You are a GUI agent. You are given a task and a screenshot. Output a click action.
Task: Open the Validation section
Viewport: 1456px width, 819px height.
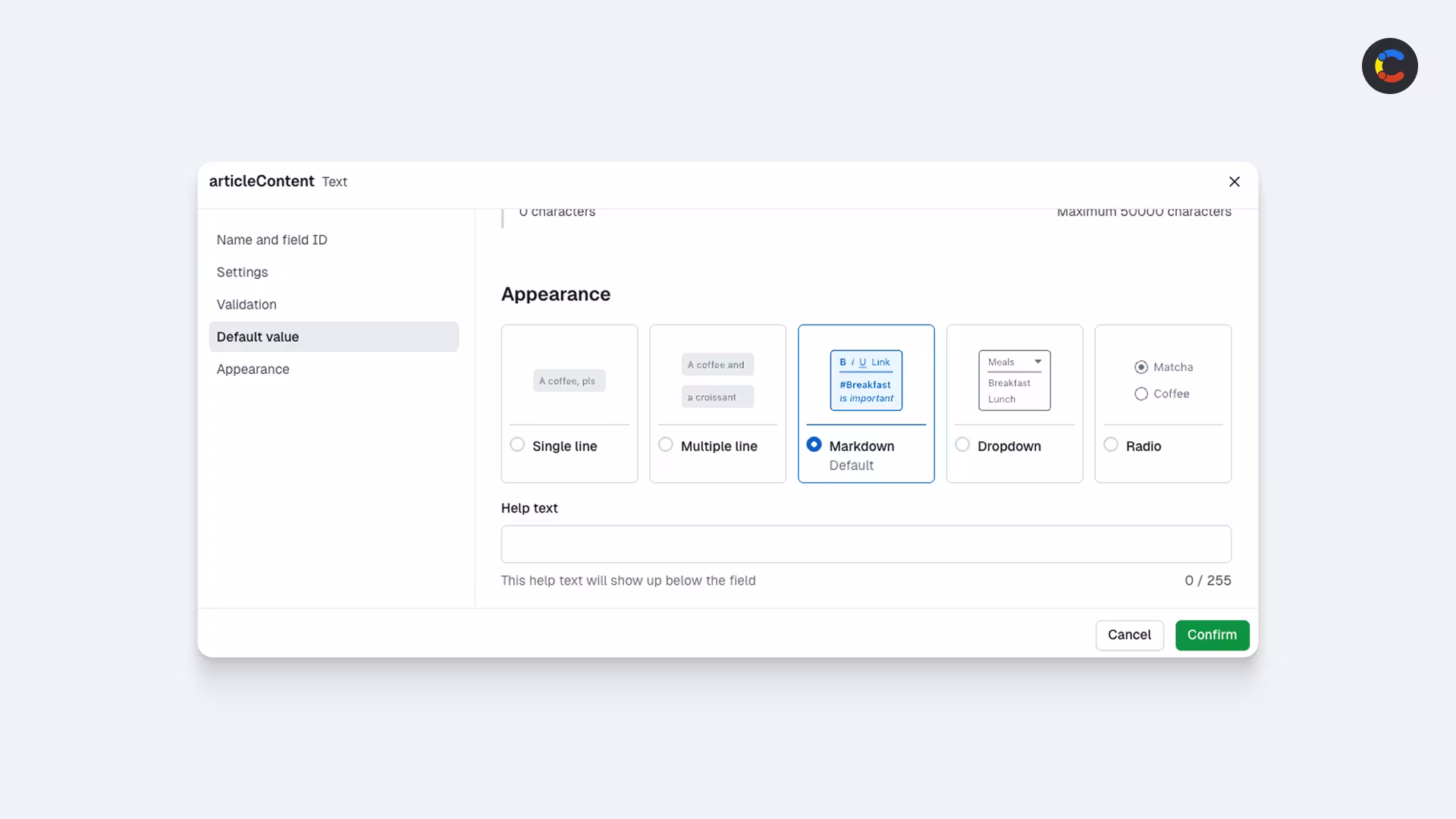[334, 304]
